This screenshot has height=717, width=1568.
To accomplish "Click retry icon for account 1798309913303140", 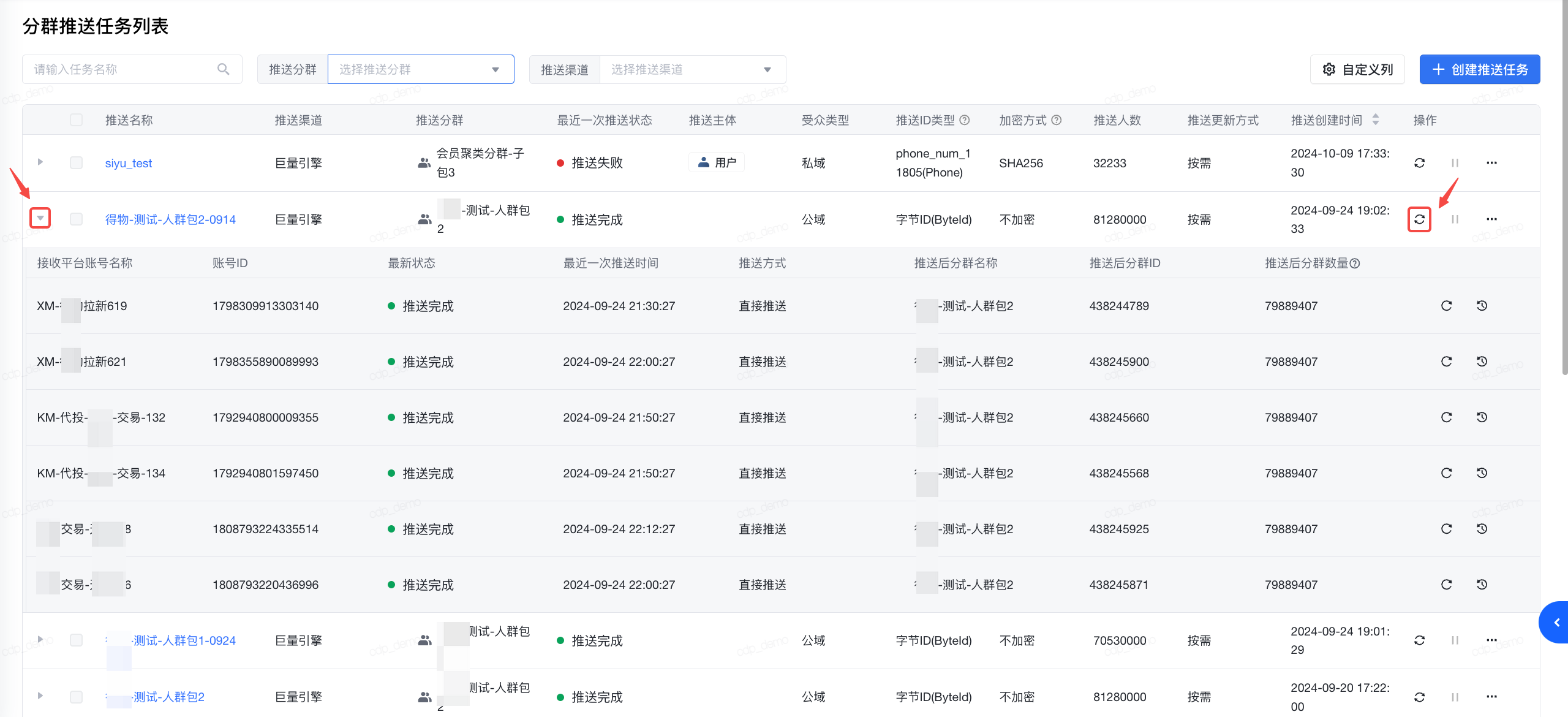I will [1446, 306].
